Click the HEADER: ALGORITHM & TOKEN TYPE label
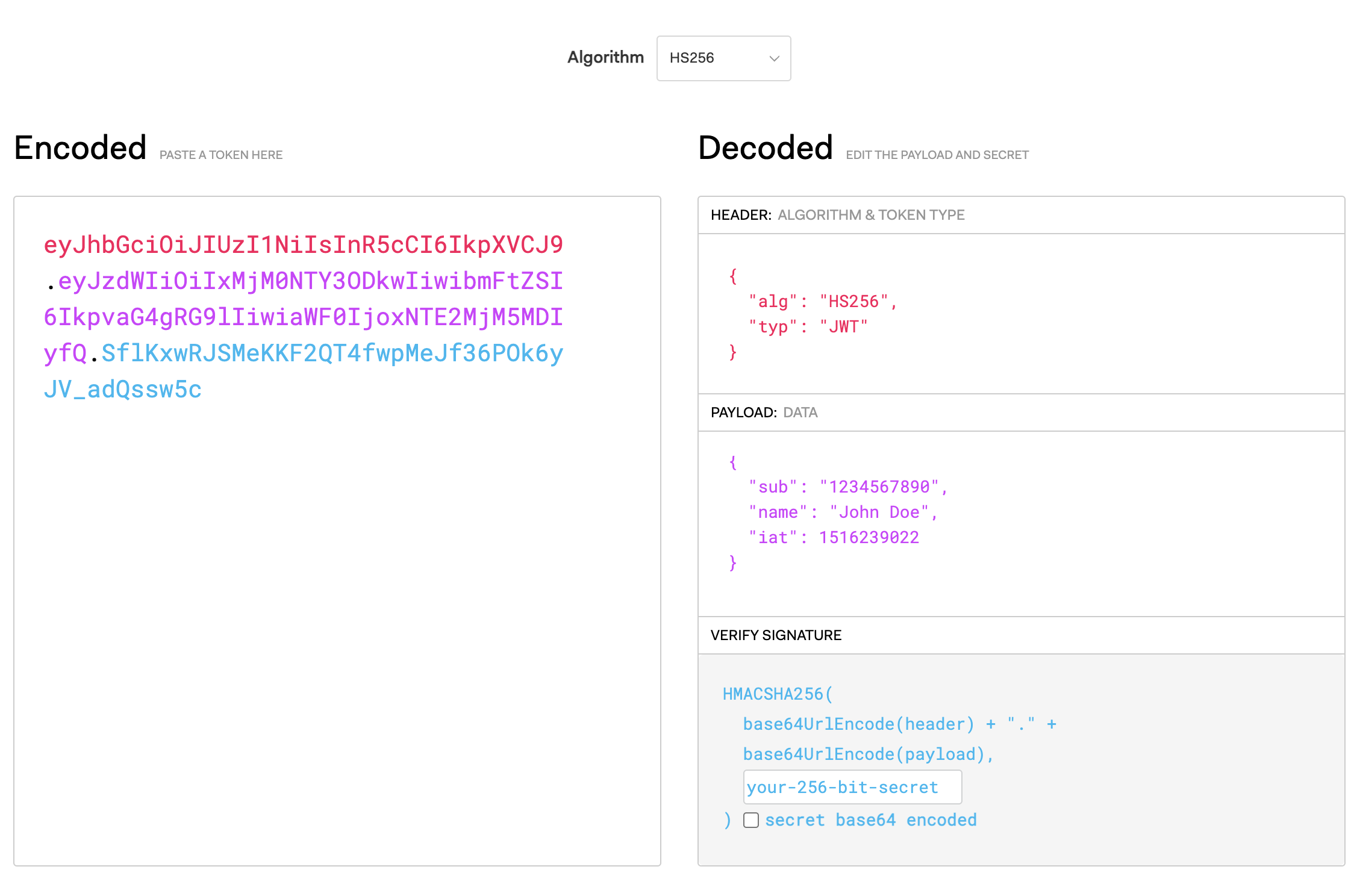Viewport: 1354px width, 896px height. point(837,215)
